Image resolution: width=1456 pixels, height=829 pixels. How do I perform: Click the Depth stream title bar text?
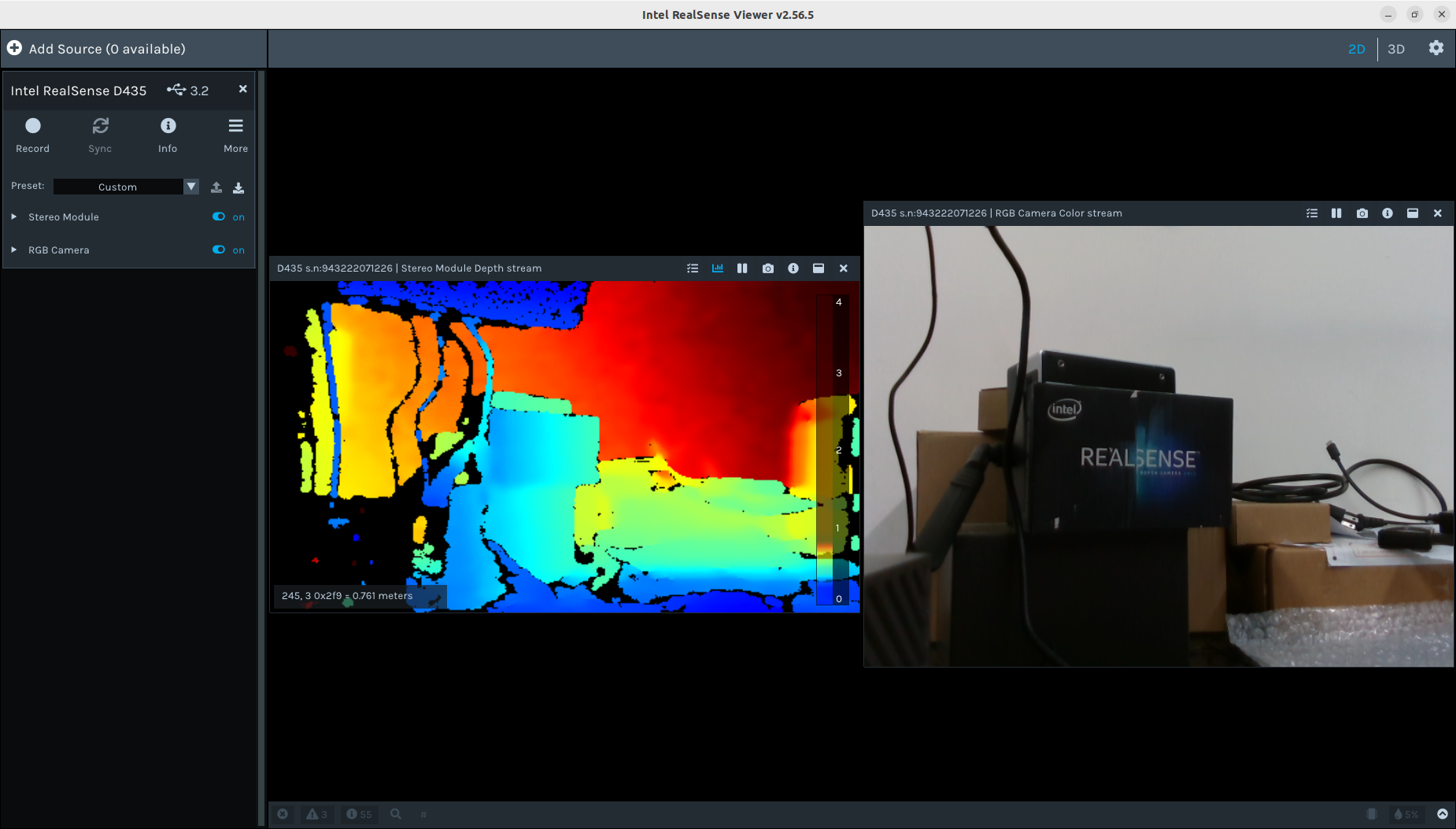pos(409,268)
